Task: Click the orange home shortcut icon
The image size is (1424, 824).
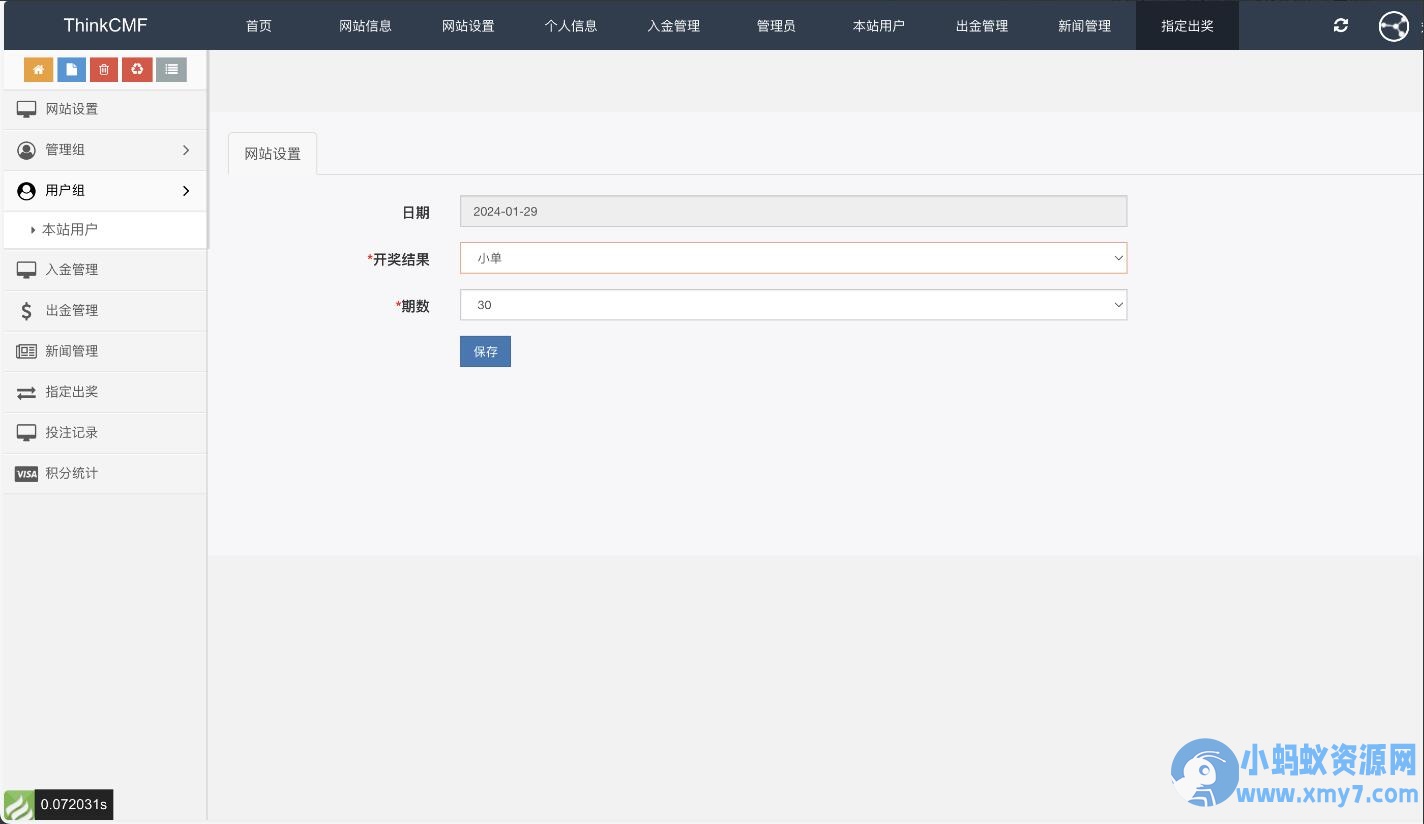Action: [x=39, y=69]
